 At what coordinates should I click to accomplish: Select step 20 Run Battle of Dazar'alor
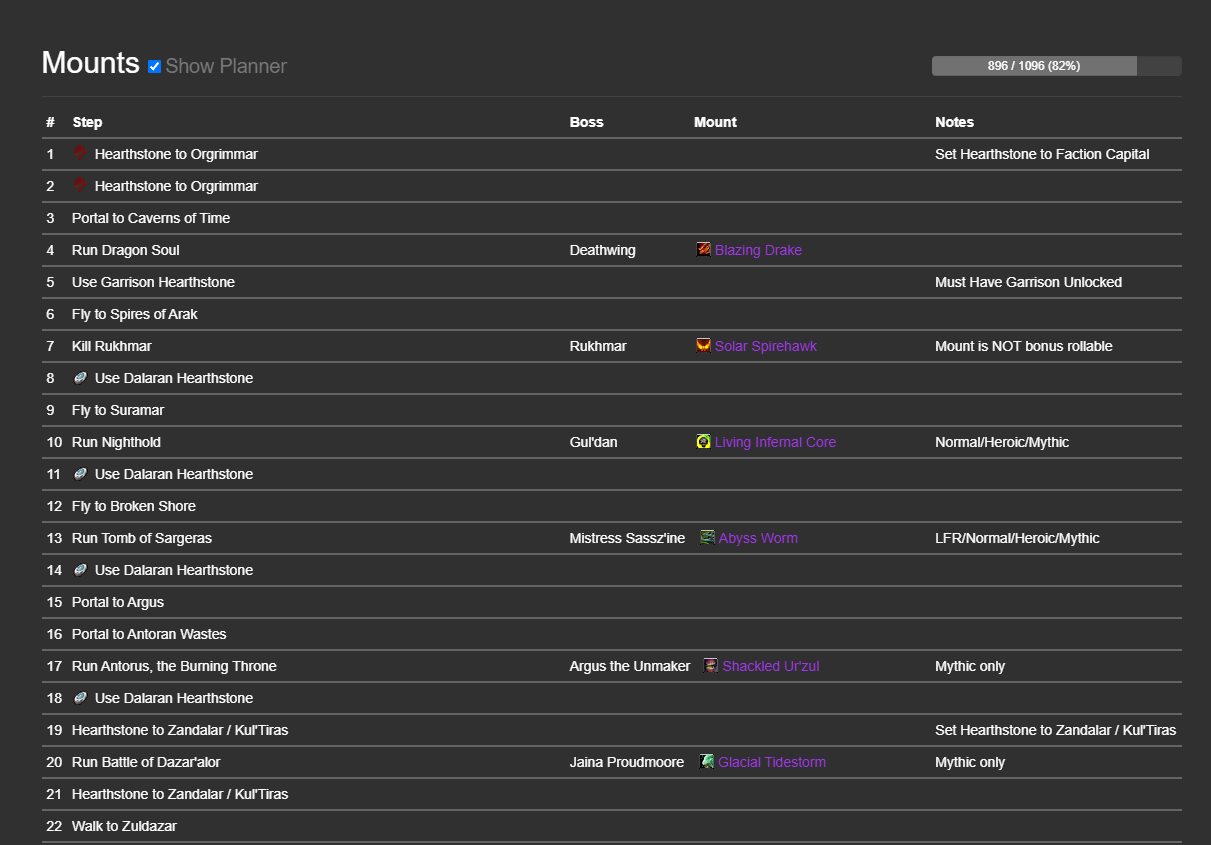tap(146, 762)
